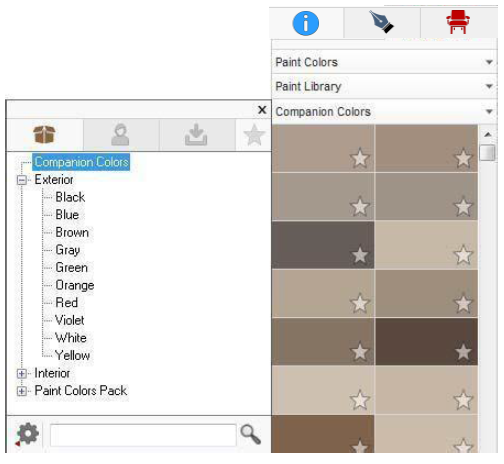Toggle favorite star on darkest brown swatch

tap(463, 352)
